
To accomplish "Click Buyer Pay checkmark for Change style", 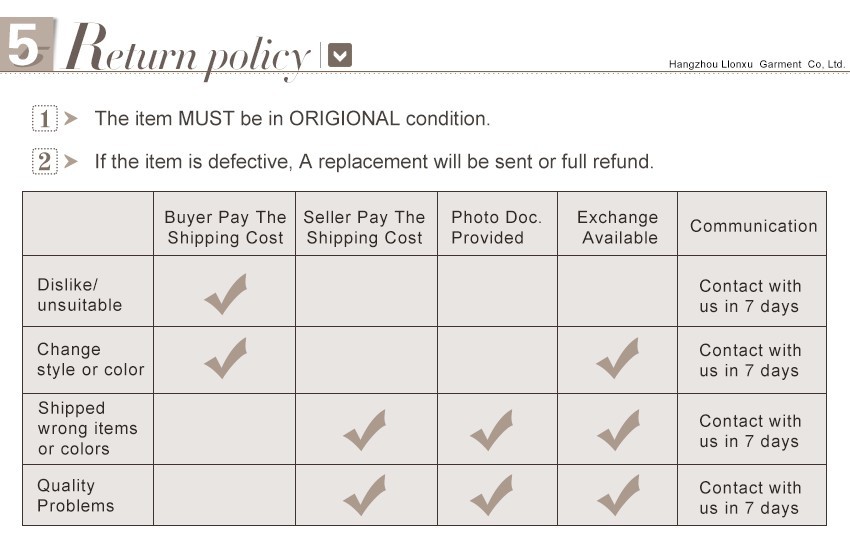I will pos(225,358).
